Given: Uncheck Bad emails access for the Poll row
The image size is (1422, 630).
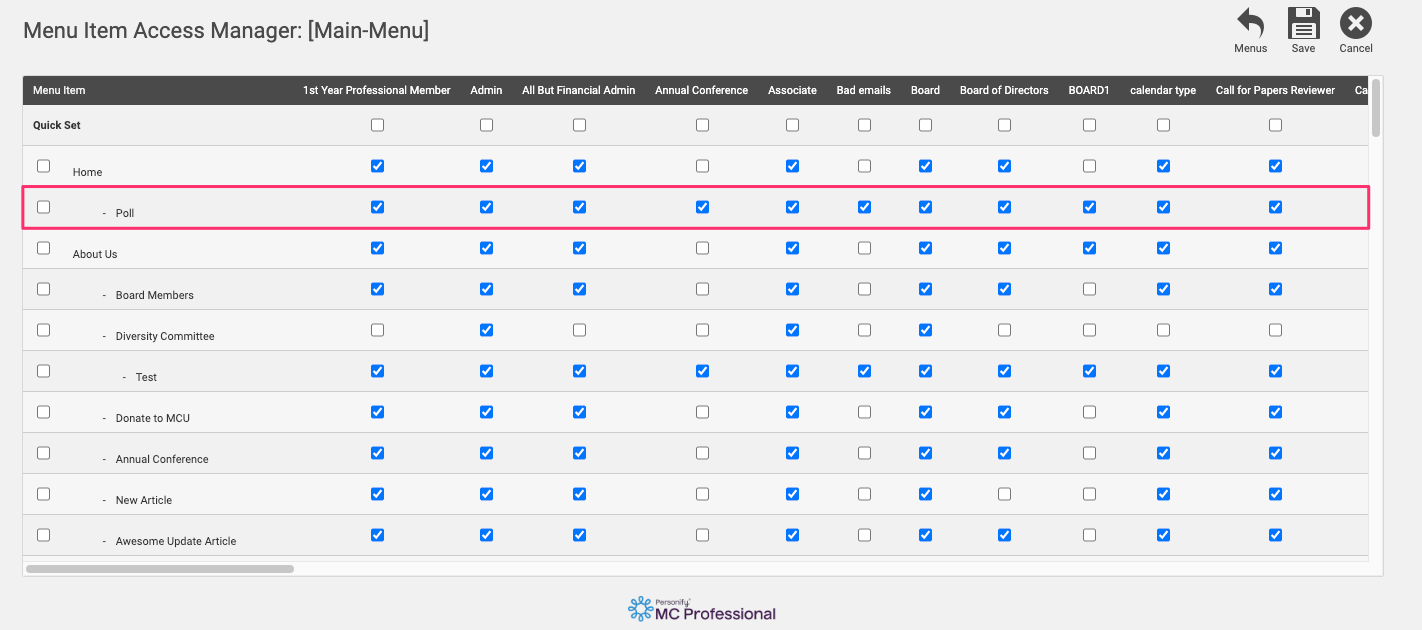Looking at the screenshot, I should click(864, 207).
